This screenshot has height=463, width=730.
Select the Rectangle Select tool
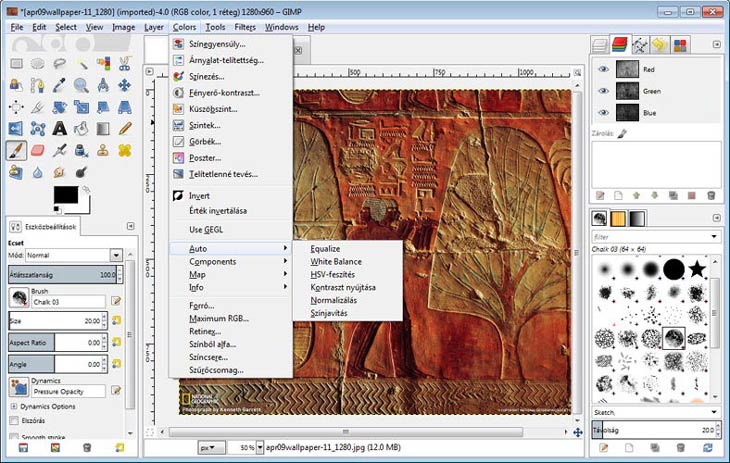click(x=17, y=64)
